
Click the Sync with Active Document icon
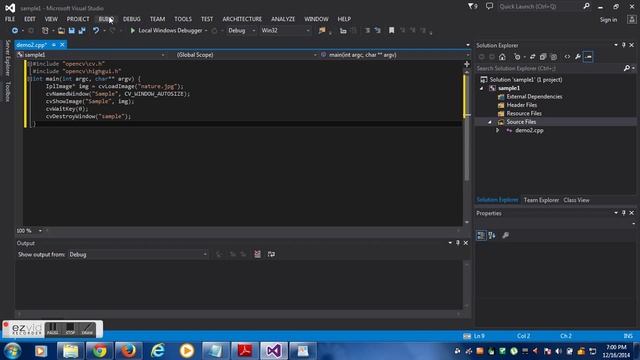coord(532,57)
